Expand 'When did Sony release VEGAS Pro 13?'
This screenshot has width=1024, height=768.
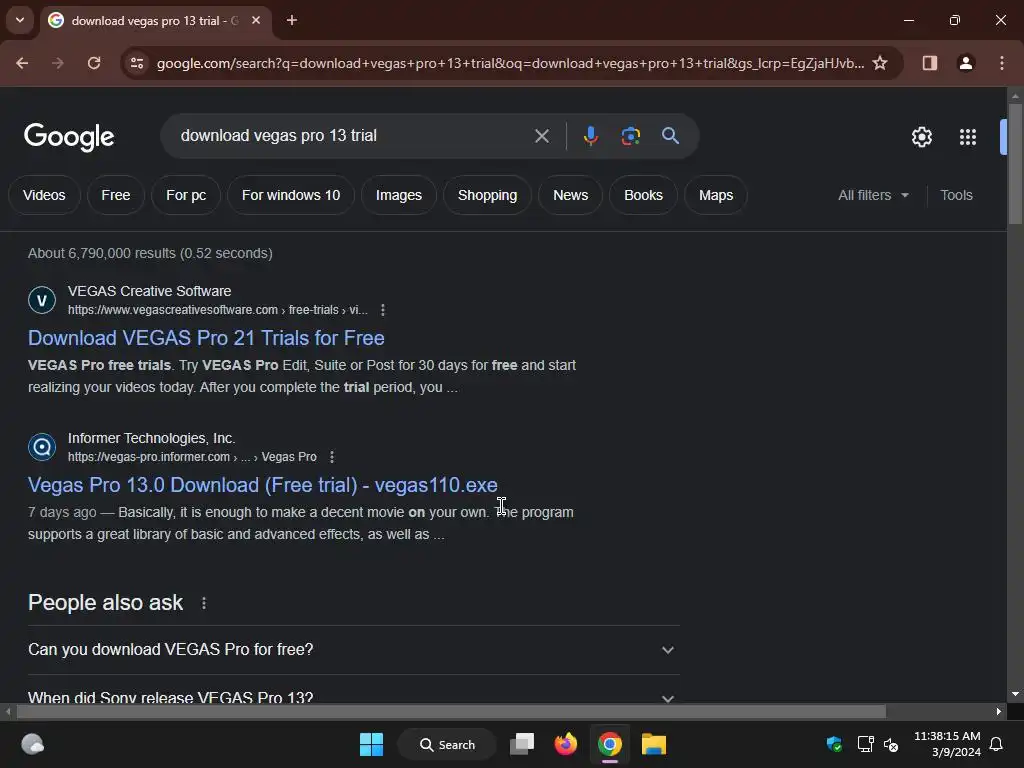(x=354, y=696)
